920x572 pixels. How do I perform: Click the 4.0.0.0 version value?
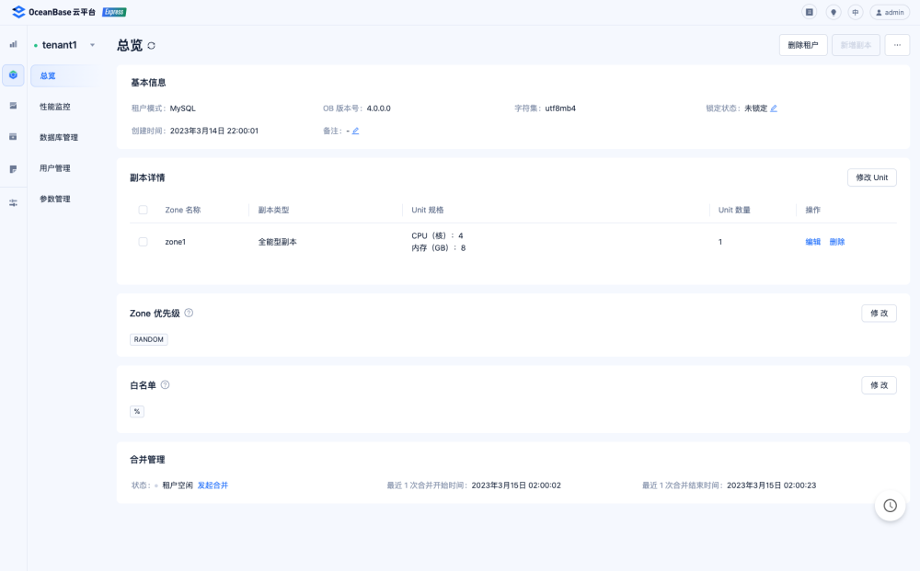coord(378,108)
